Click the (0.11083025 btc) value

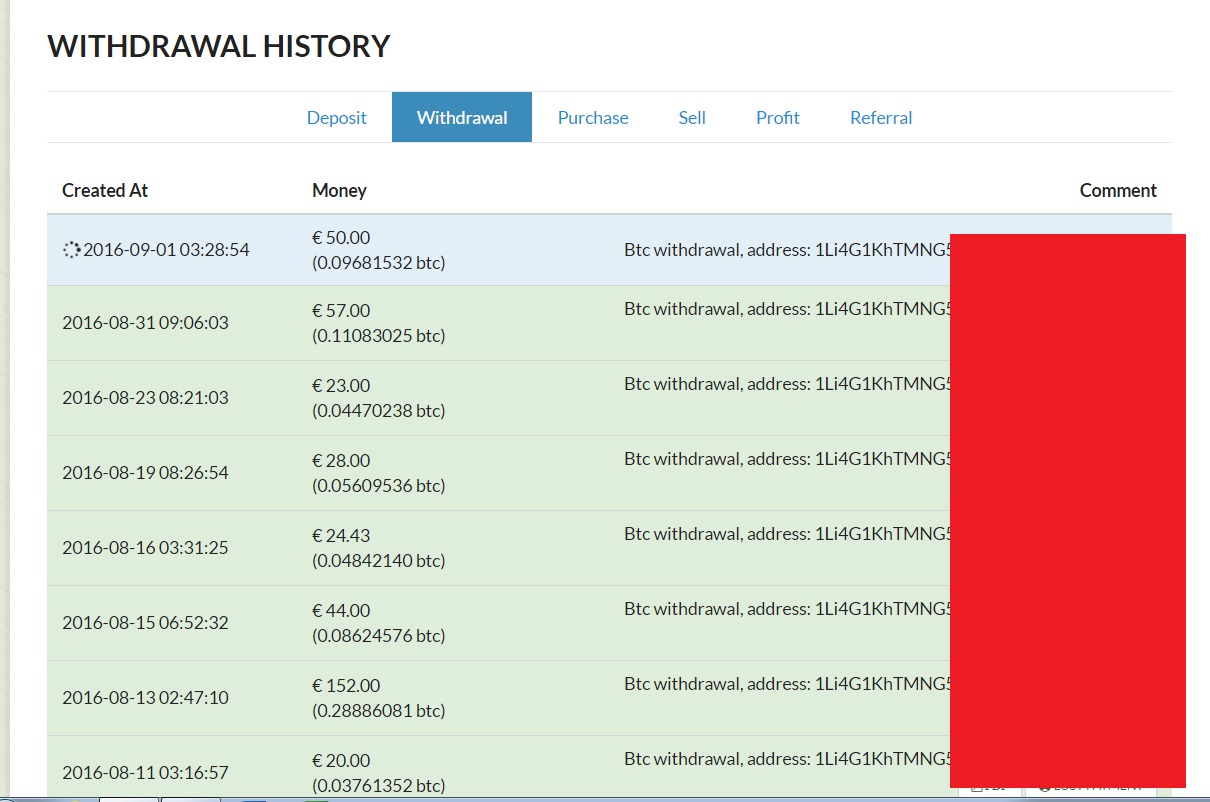(x=379, y=337)
